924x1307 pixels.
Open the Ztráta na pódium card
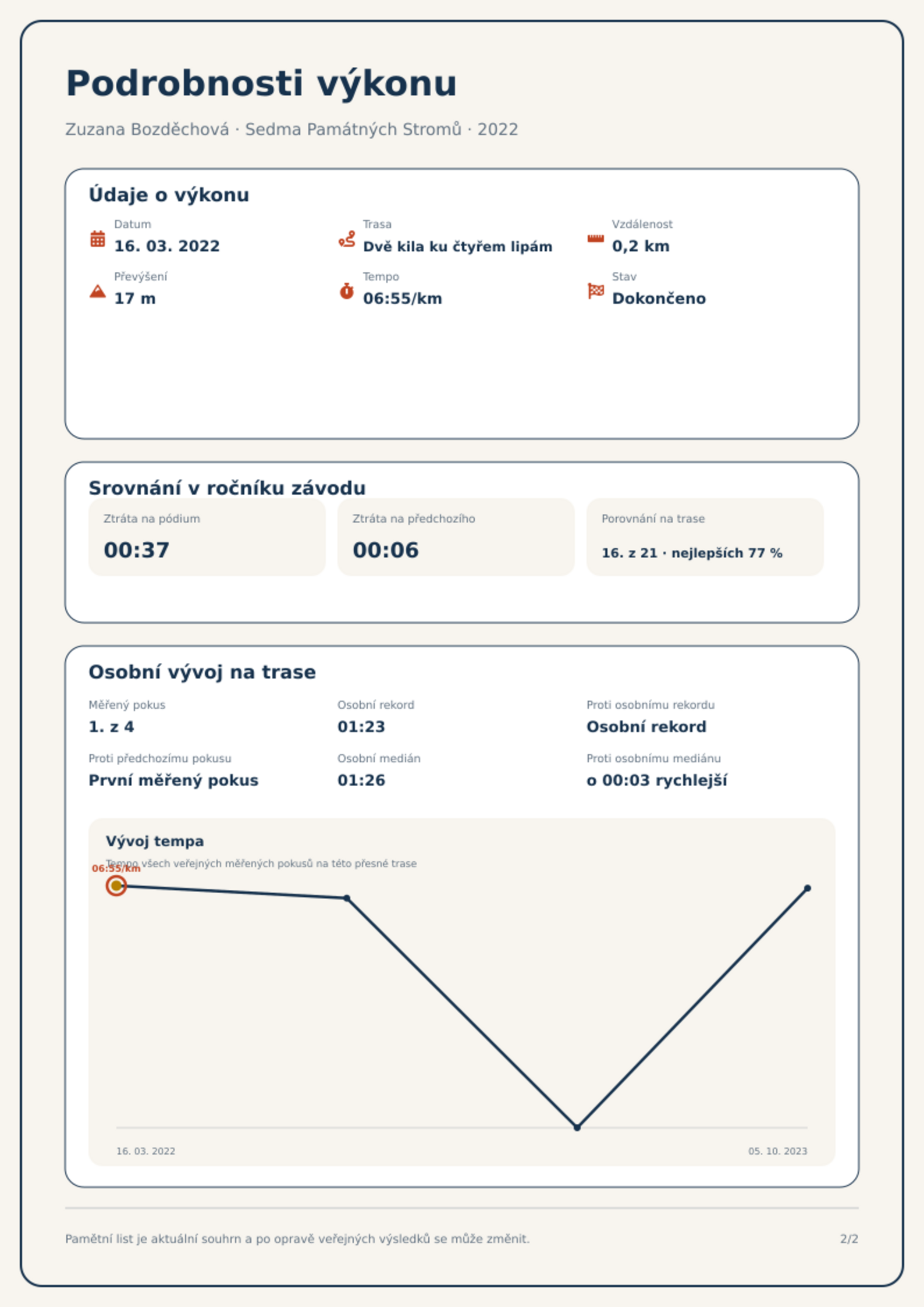coord(207,537)
